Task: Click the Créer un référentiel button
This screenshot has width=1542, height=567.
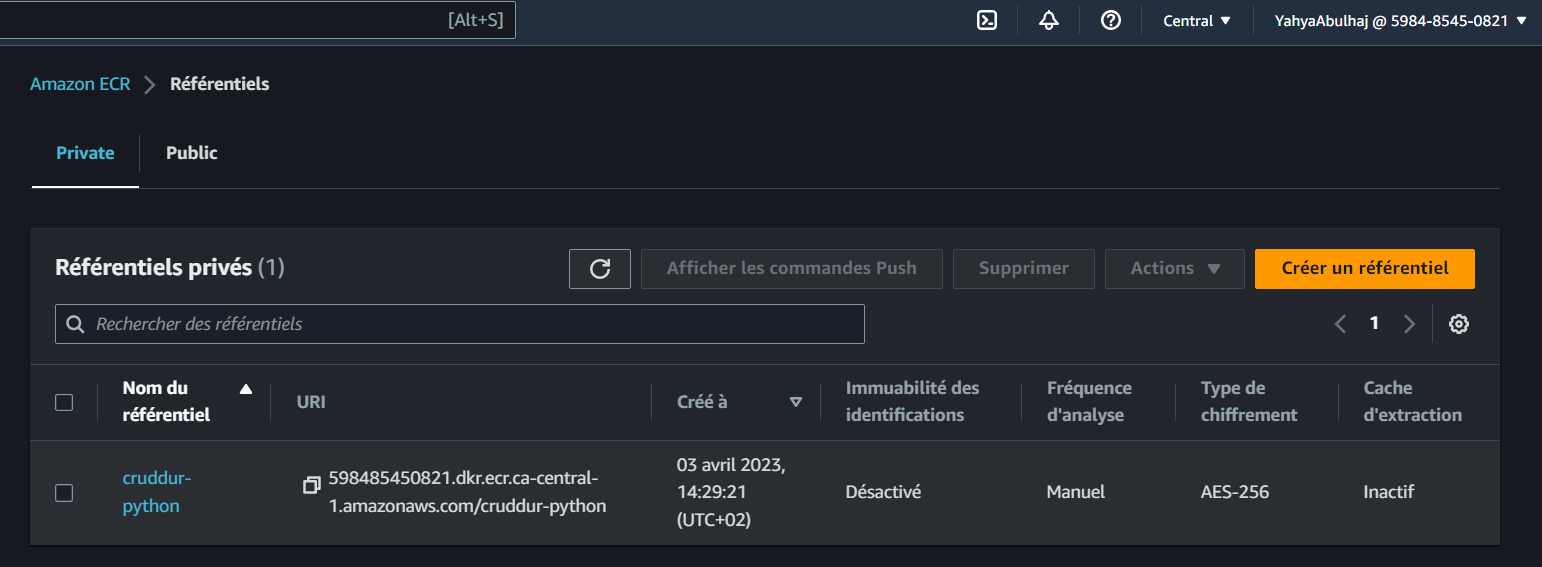Action: tap(1364, 268)
